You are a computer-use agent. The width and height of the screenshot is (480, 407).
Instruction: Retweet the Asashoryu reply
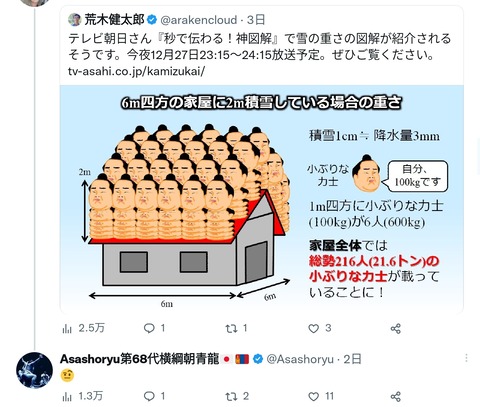tap(237, 396)
